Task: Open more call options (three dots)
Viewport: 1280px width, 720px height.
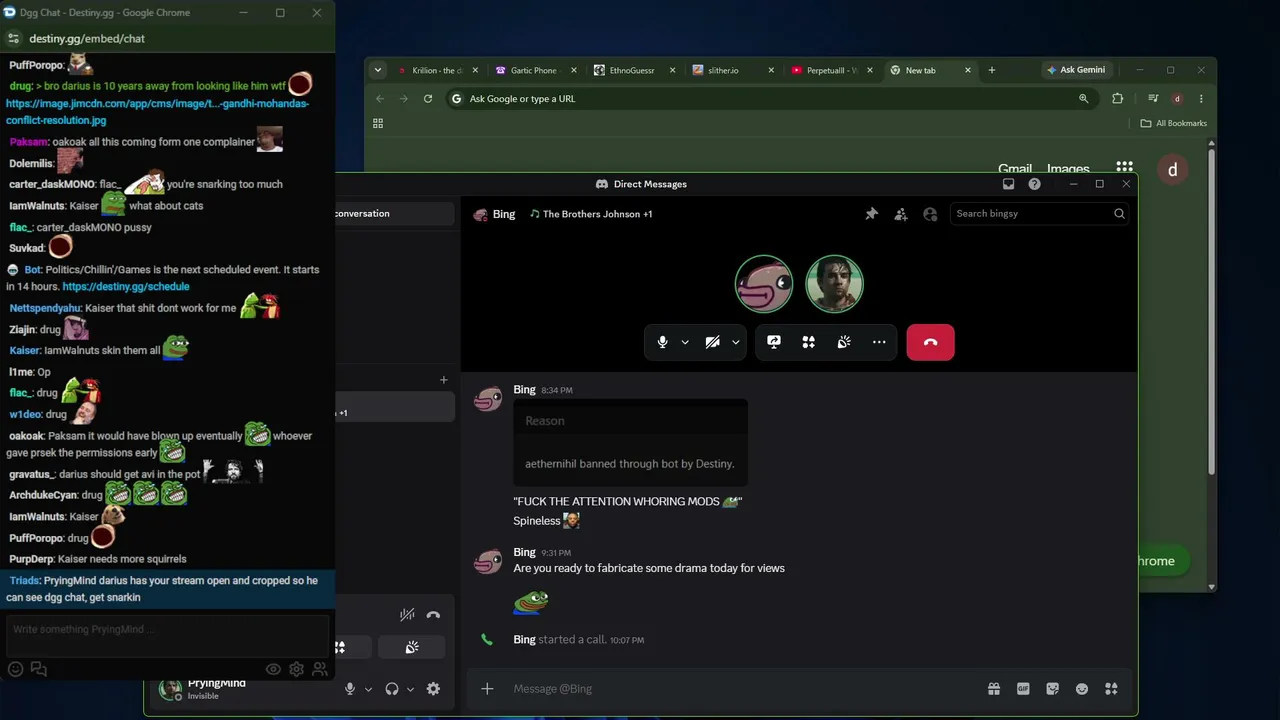Action: pyautogui.click(x=879, y=342)
